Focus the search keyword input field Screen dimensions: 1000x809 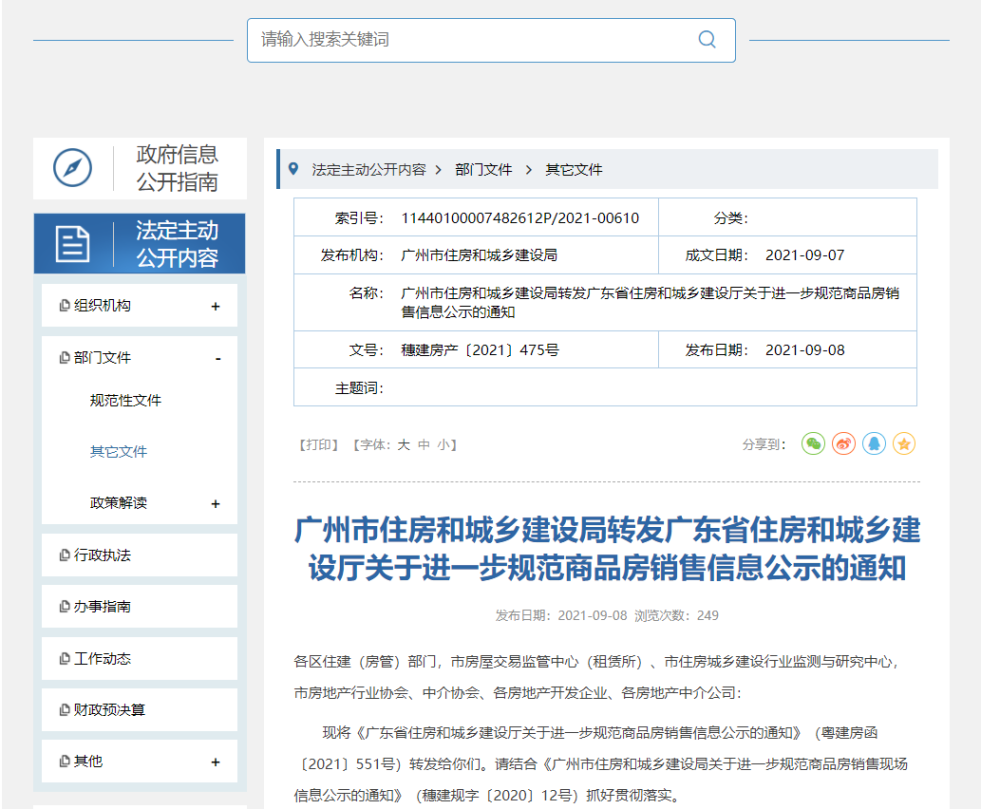pos(491,40)
